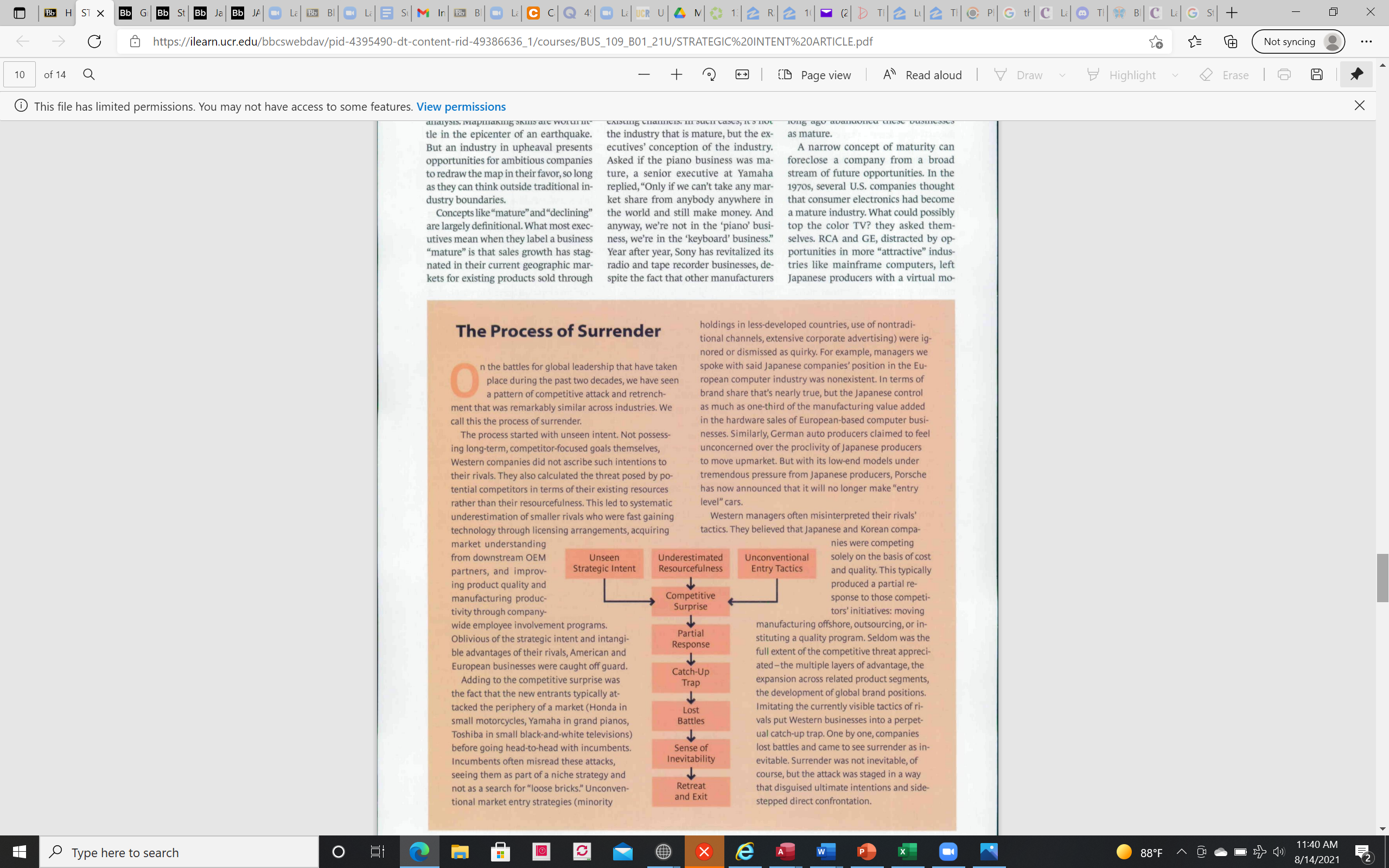Expand the Draw options dropdown arrow

pyautogui.click(x=1062, y=75)
